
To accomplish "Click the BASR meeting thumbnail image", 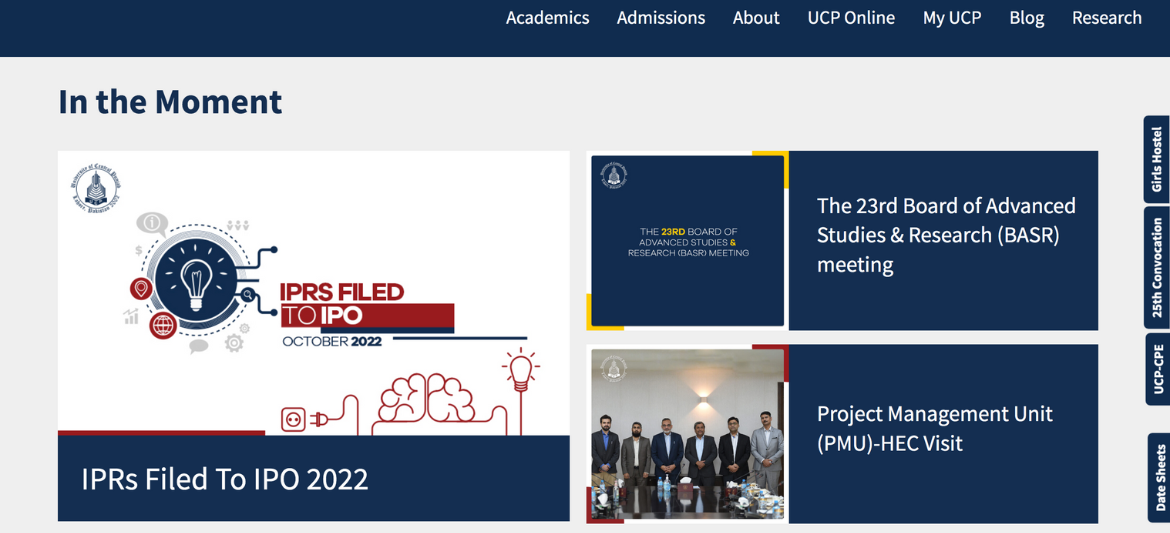I will [687, 240].
